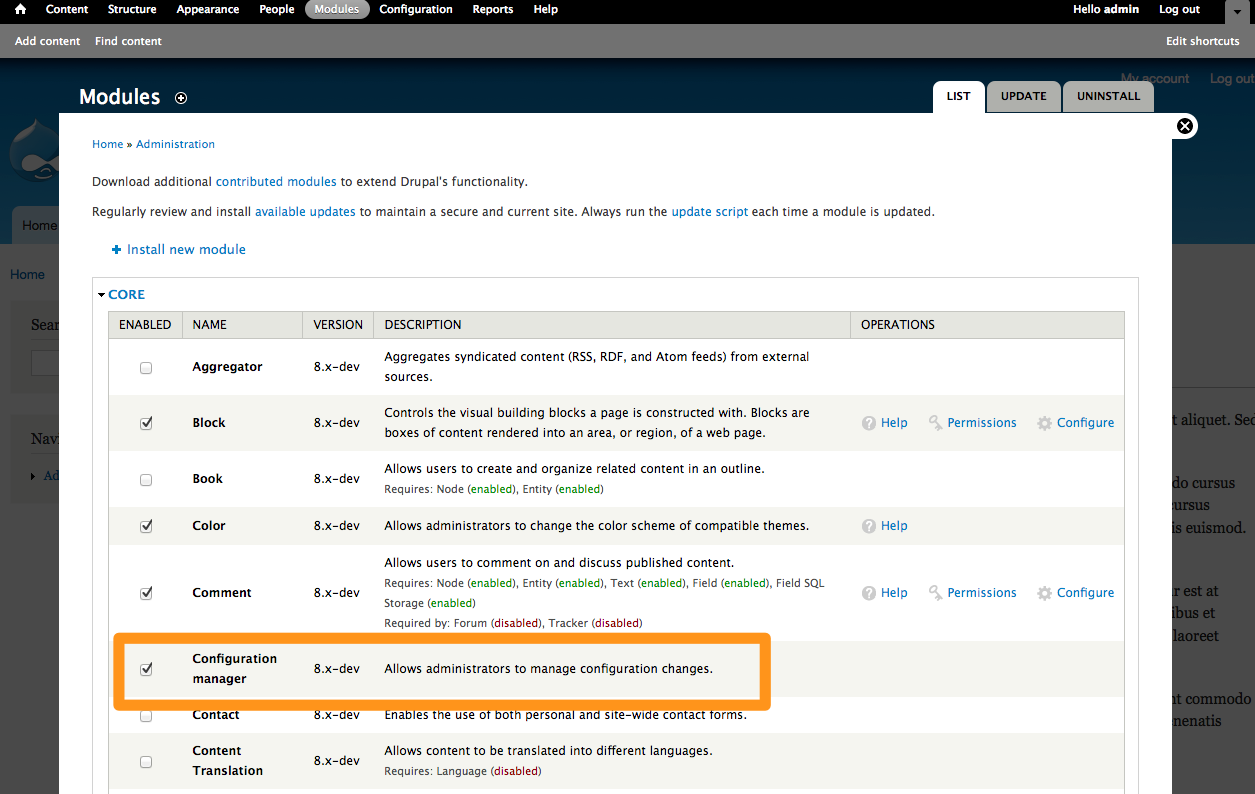
Task: Click the ENABLED column header
Action: click(145, 325)
